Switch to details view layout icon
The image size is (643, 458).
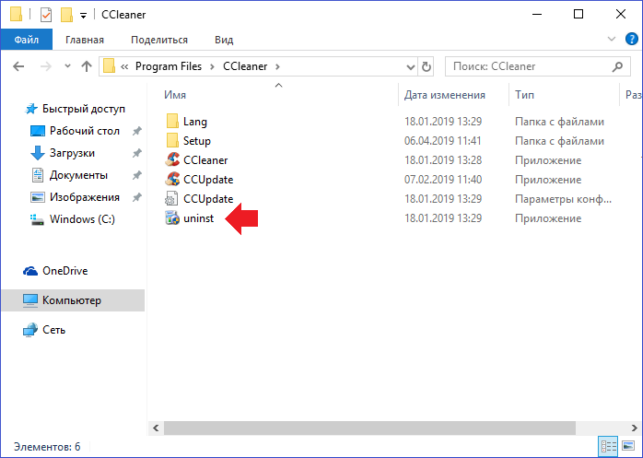point(608,446)
